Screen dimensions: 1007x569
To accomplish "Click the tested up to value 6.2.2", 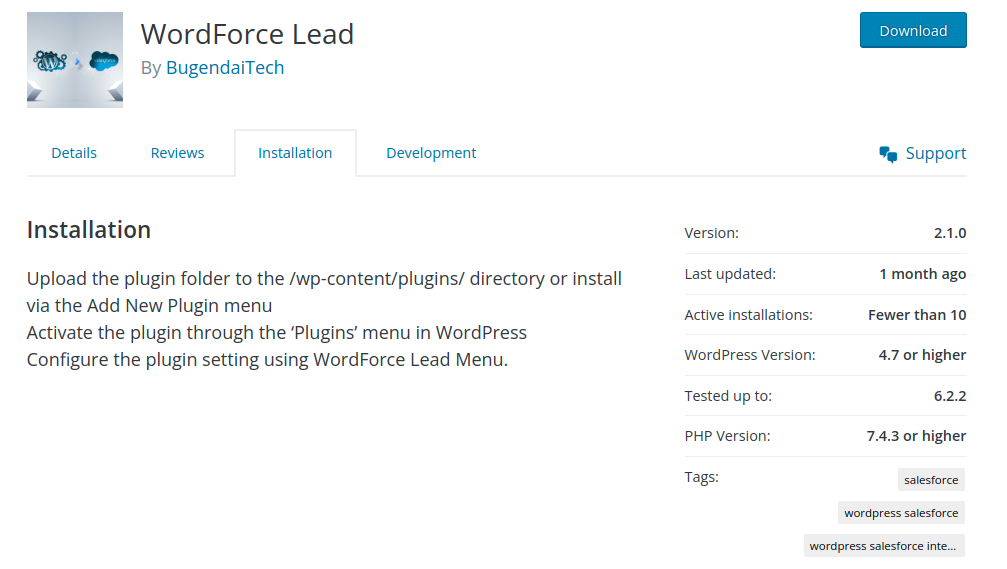I will [950, 396].
